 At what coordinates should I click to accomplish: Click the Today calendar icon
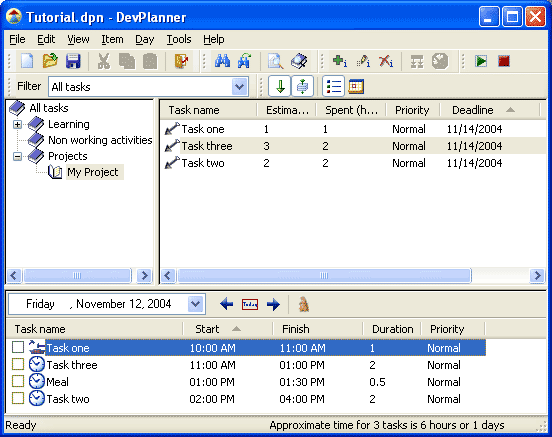pos(250,304)
